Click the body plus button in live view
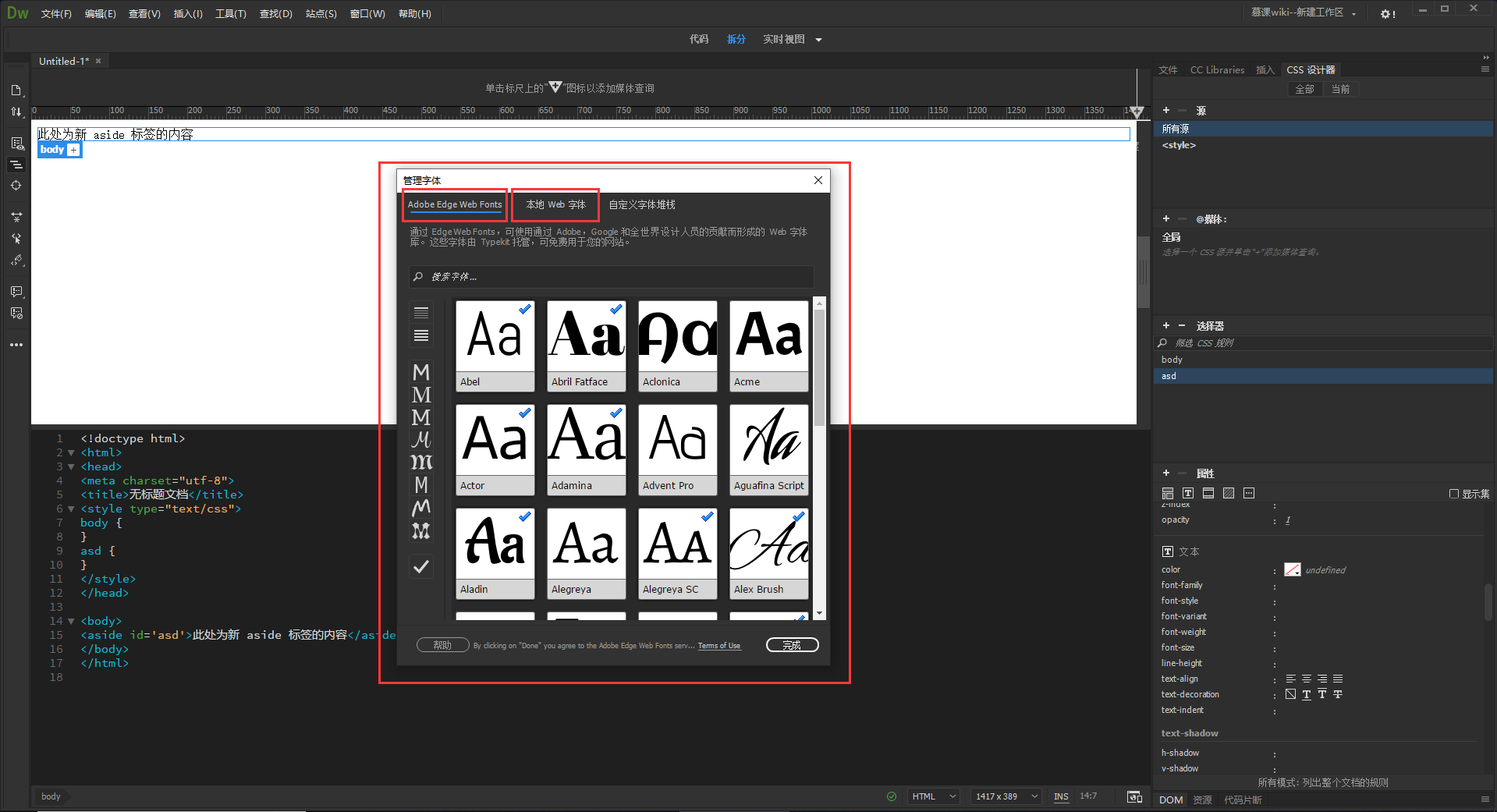This screenshot has width=1497, height=812. (73, 150)
